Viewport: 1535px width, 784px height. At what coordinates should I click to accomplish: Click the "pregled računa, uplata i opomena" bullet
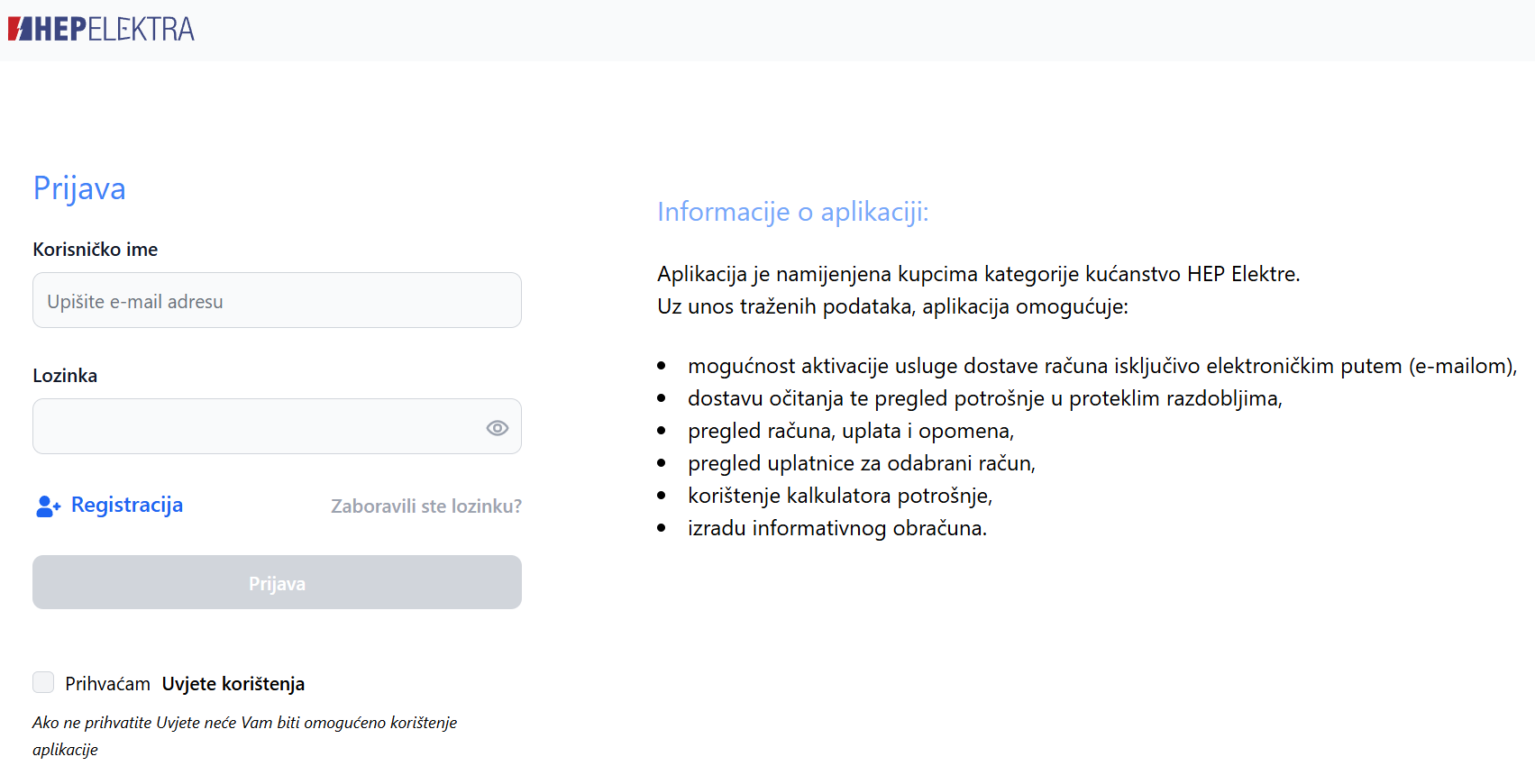[850, 431]
